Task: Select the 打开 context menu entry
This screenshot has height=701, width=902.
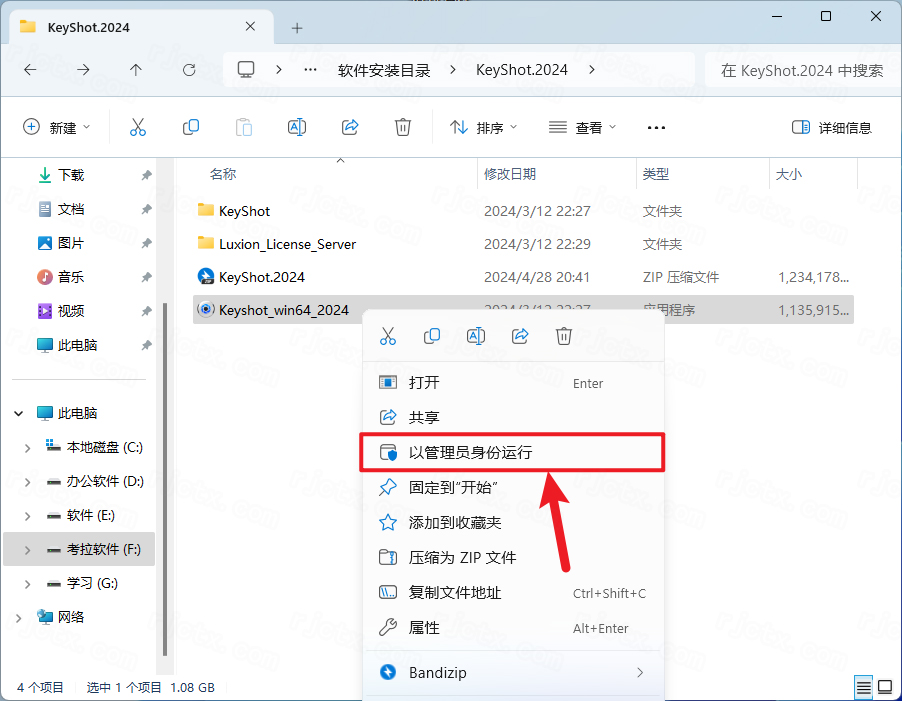Action: [512, 383]
